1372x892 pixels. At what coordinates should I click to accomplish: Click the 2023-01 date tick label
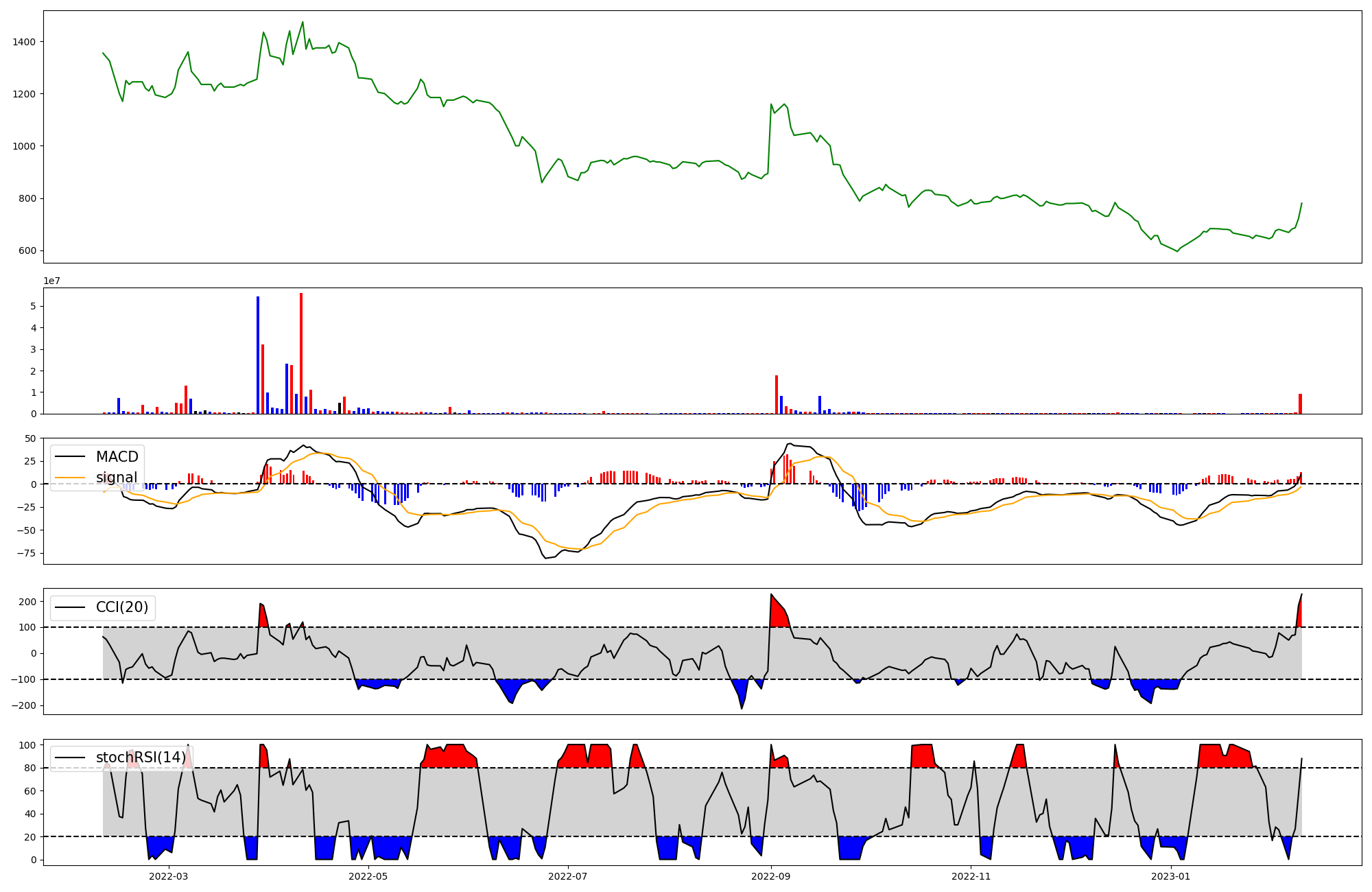(1170, 876)
